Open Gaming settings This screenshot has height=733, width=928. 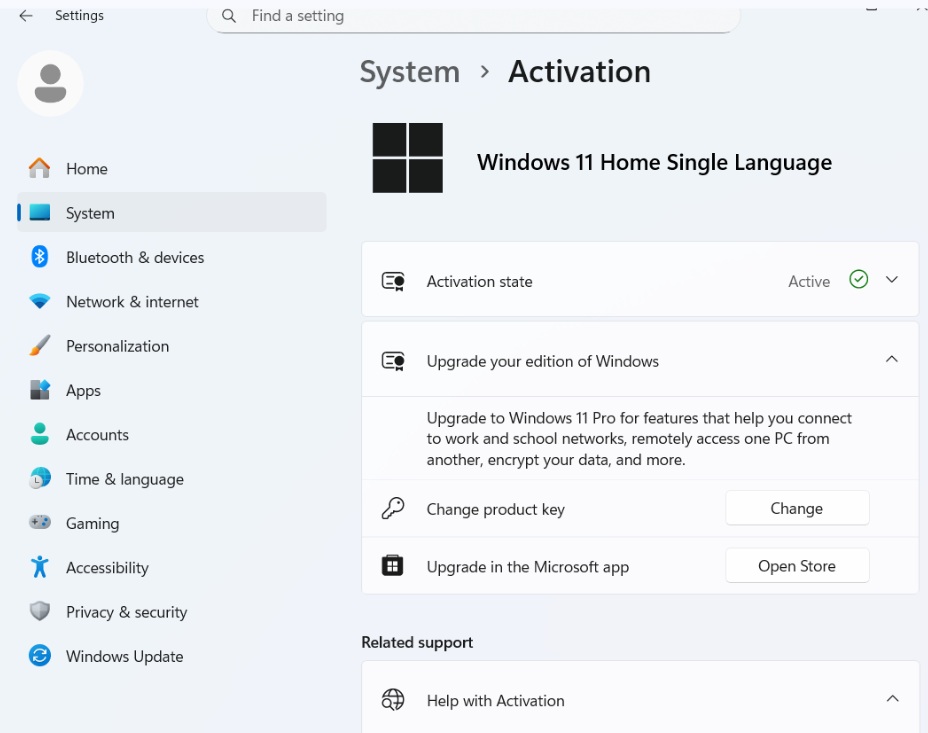pyautogui.click(x=172, y=524)
